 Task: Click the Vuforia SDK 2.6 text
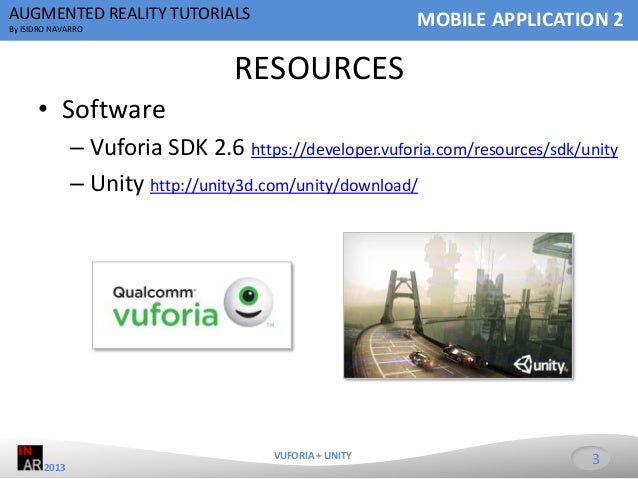point(167,147)
